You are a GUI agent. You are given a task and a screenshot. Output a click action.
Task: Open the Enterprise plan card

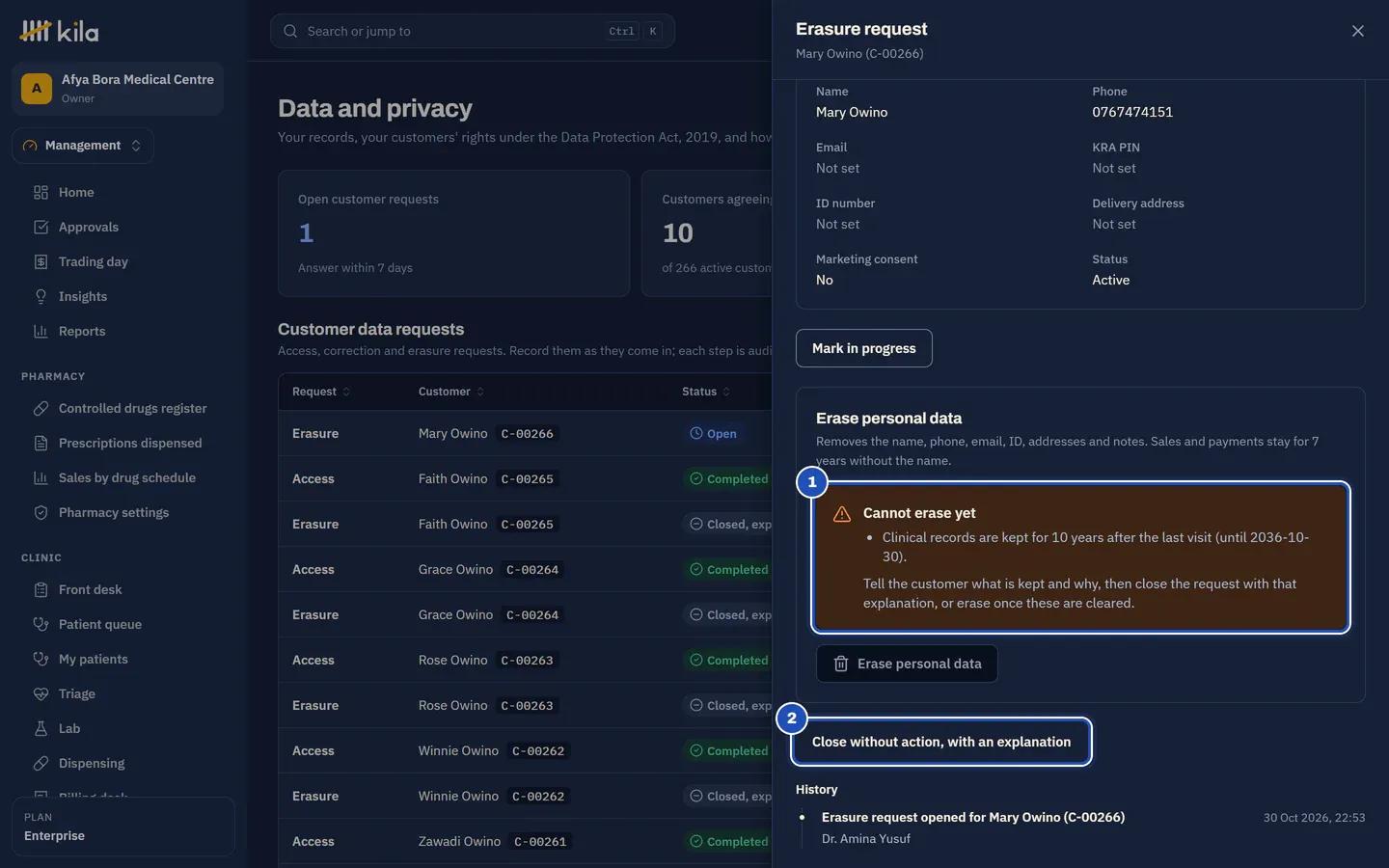tap(123, 827)
